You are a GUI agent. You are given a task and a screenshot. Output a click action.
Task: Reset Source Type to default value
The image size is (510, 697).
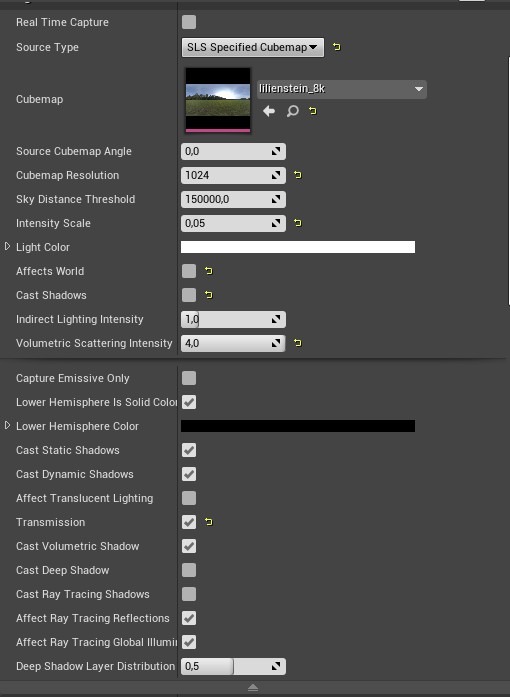point(337,47)
